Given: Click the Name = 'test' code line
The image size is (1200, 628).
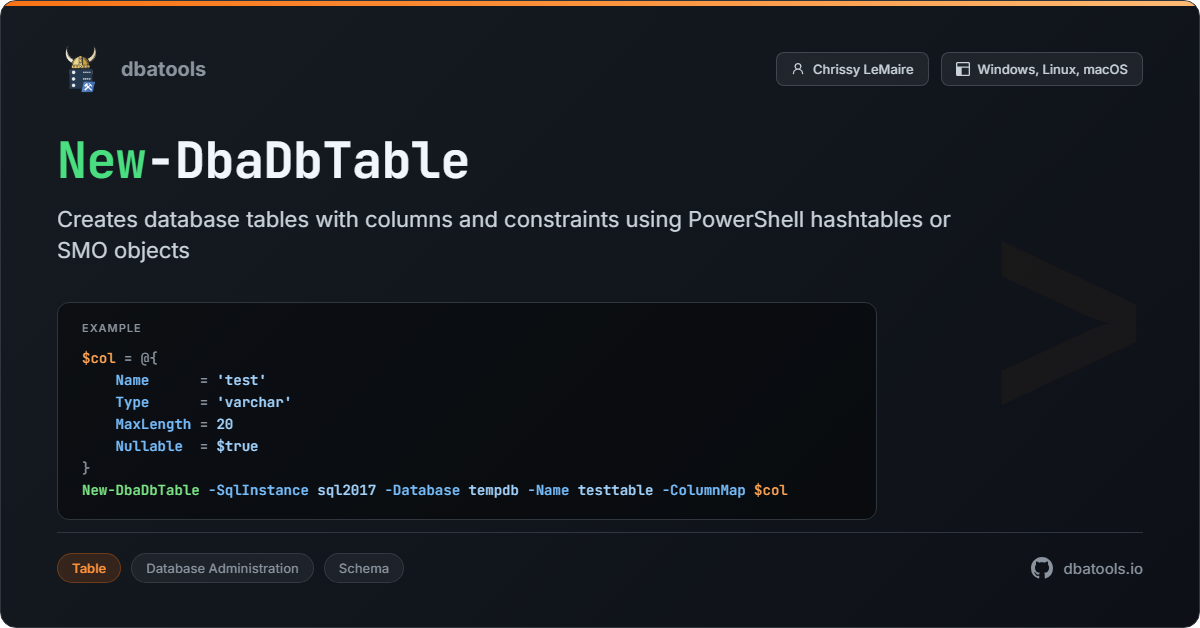Looking at the screenshot, I should 191,380.
